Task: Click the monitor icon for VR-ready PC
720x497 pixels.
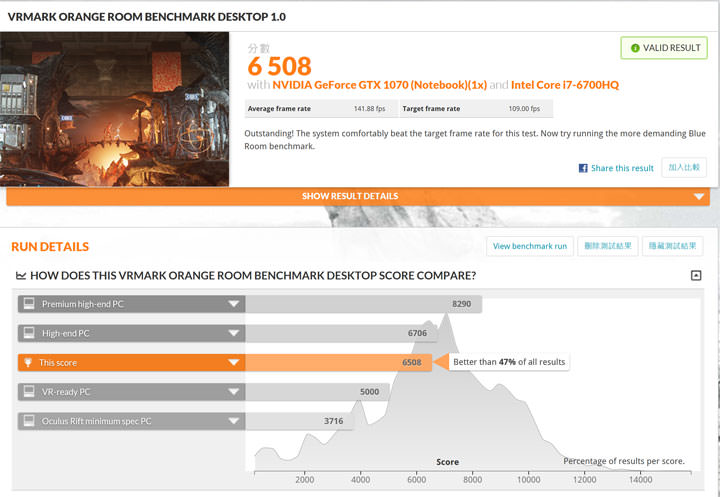Action: 29,392
